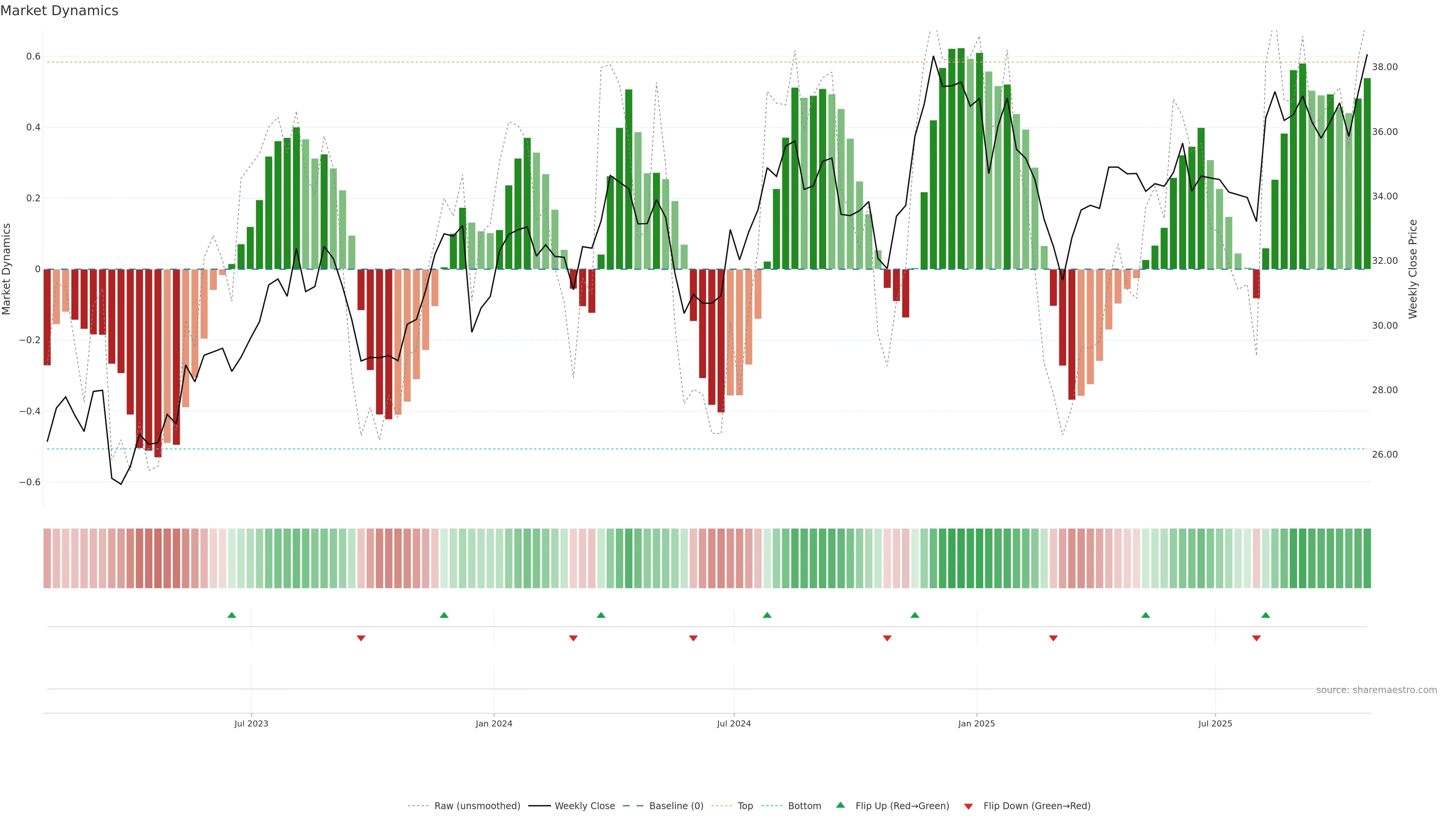
Task: Click the 38.00 price axis tick label
Action: [1384, 67]
